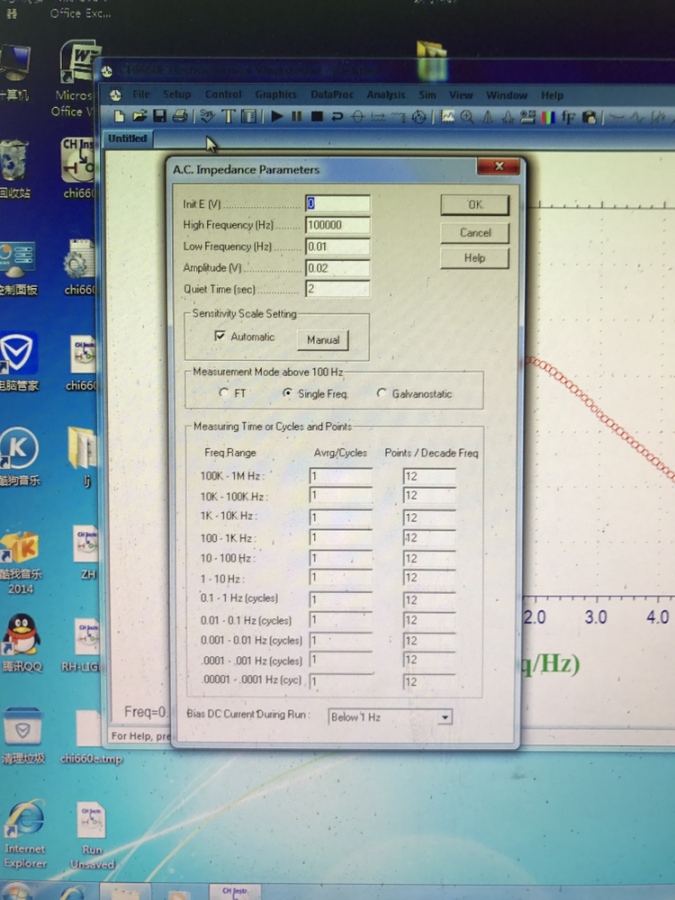
Task: Click the Zoom magnifier toolbar icon
Action: point(467,117)
